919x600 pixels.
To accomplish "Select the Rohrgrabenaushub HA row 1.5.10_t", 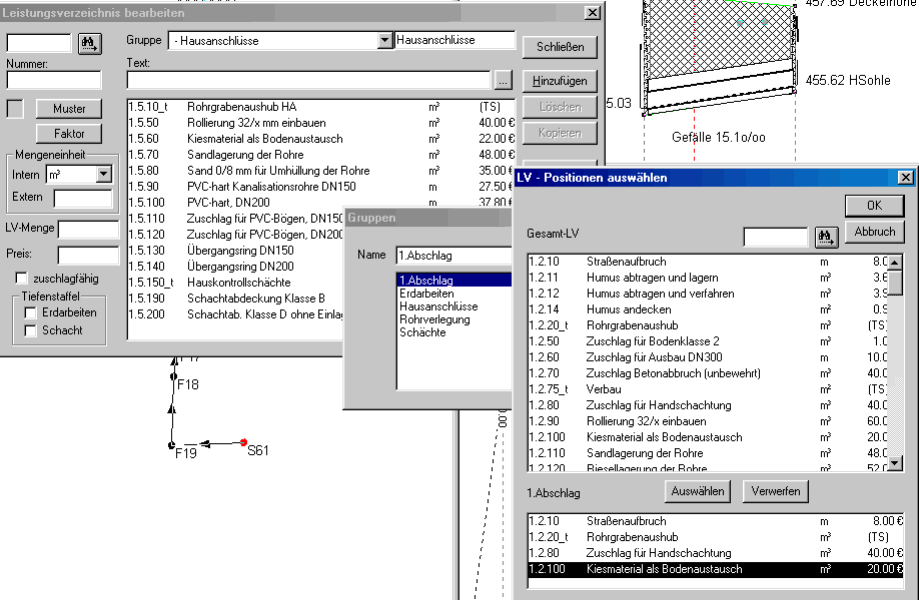I will [x=242, y=107].
